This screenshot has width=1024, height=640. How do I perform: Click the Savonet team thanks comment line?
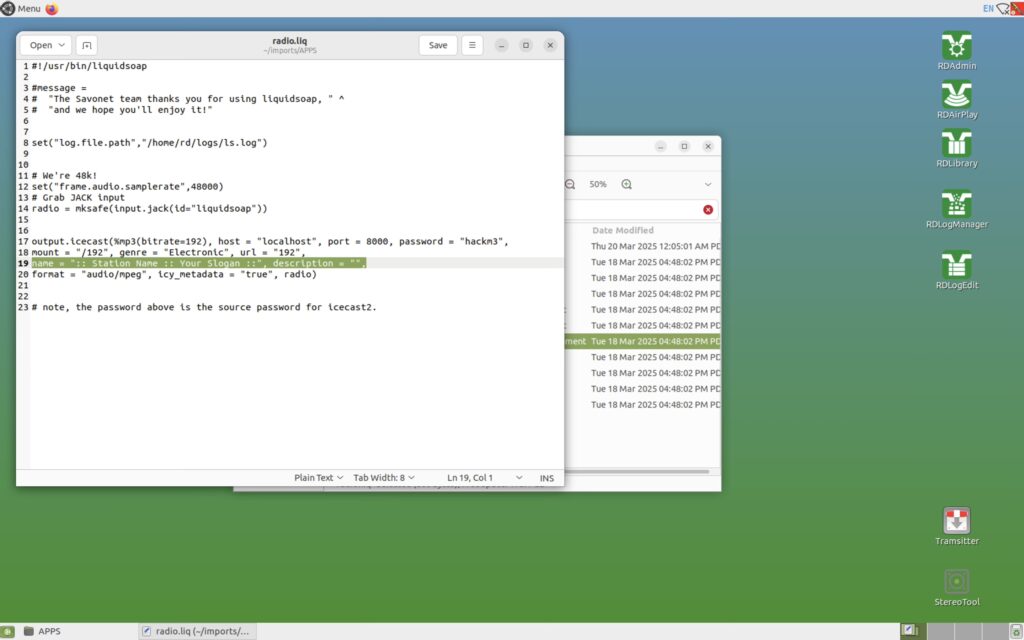coord(187,99)
